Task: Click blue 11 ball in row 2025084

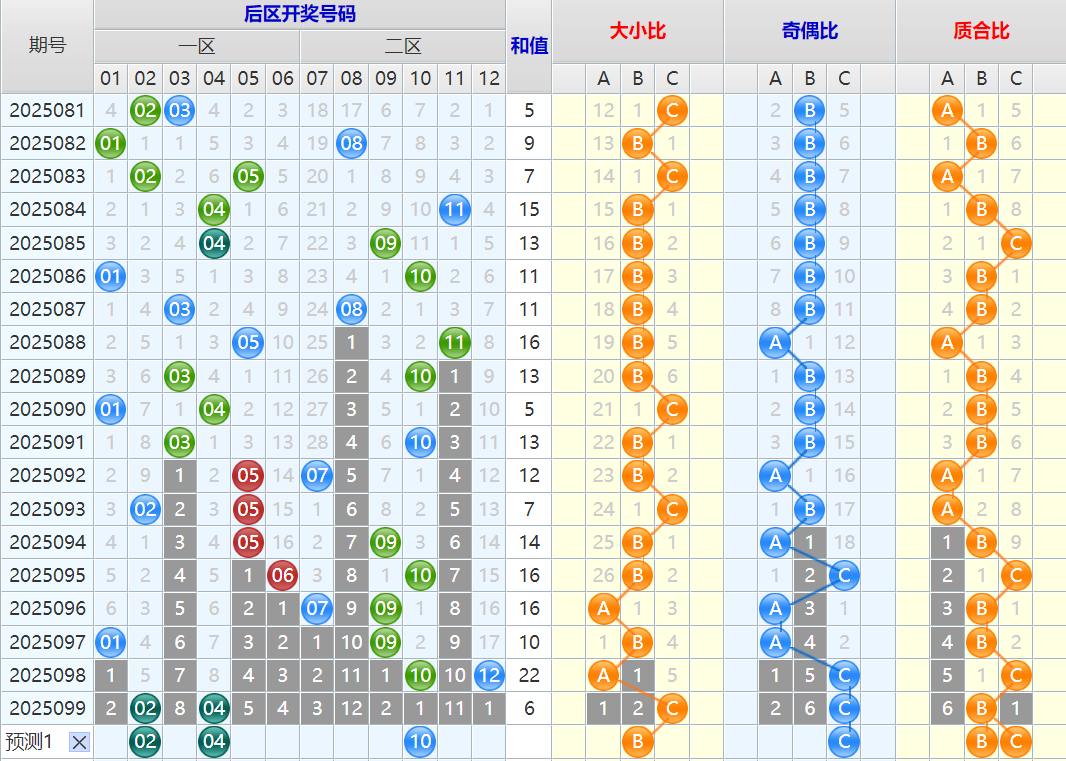Action: (455, 209)
